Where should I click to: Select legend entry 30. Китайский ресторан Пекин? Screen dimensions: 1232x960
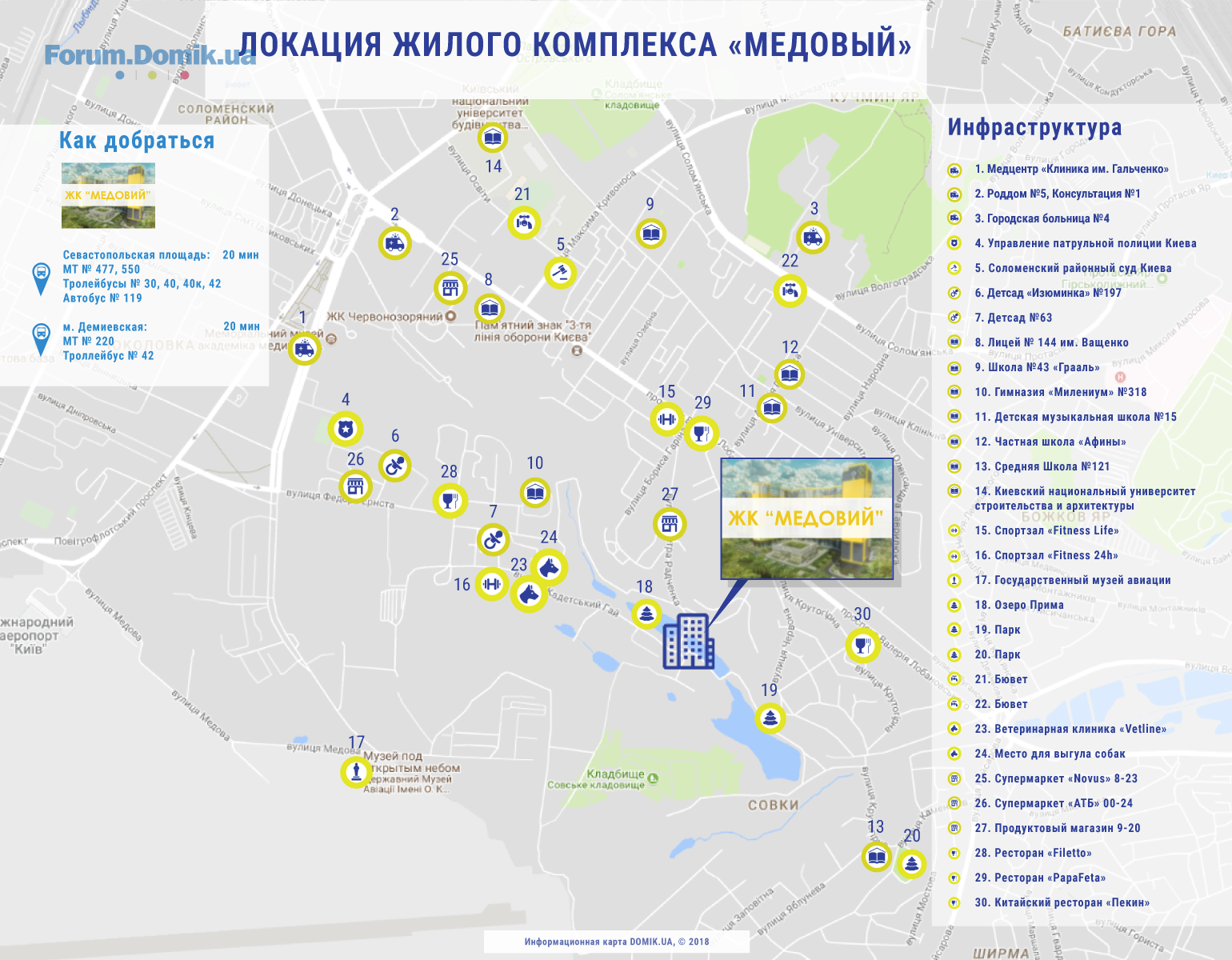coord(1062,902)
